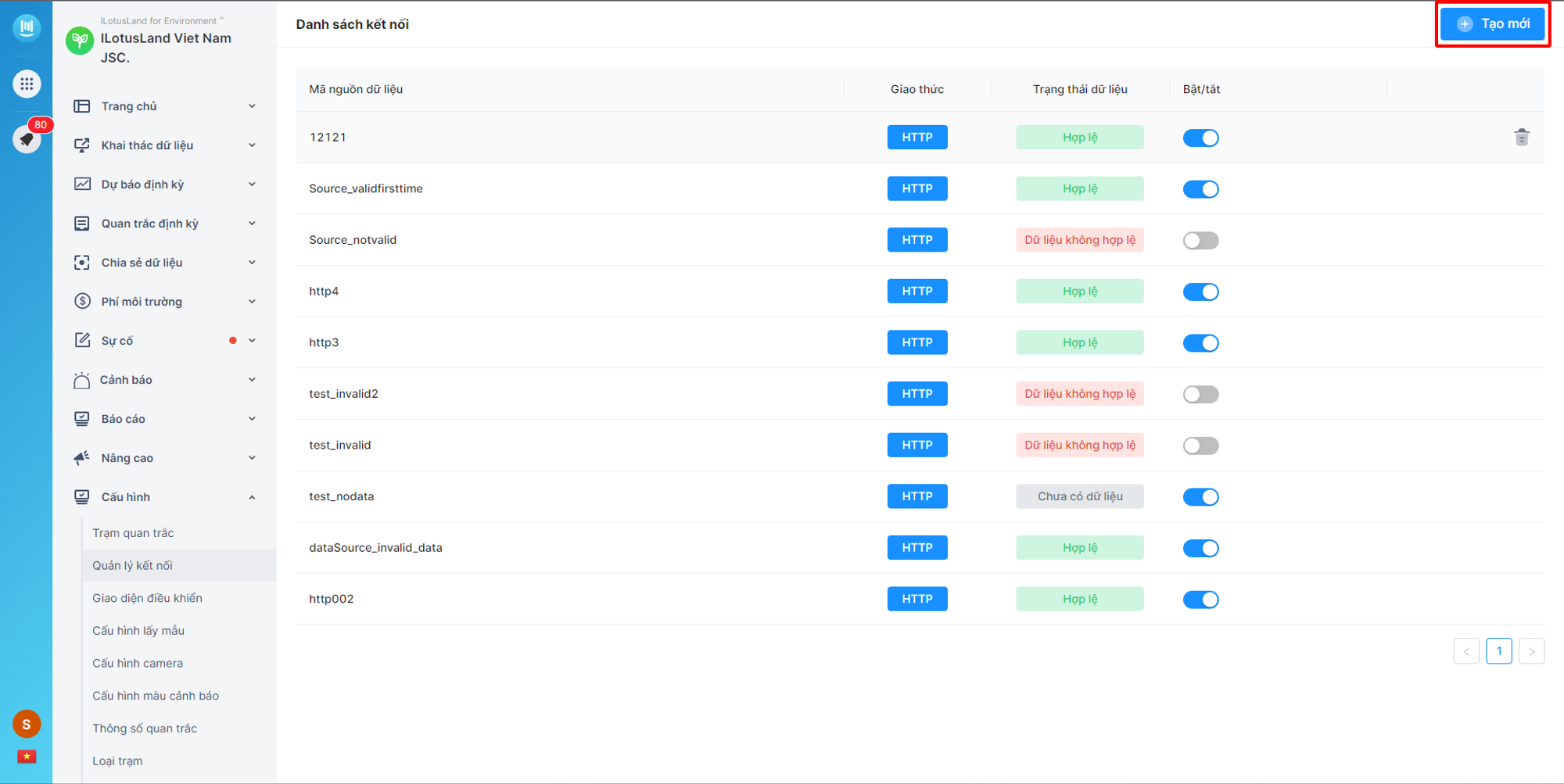The image size is (1564, 784).
Task: Open Cấu hình camera submenu item
Action: 179,663
